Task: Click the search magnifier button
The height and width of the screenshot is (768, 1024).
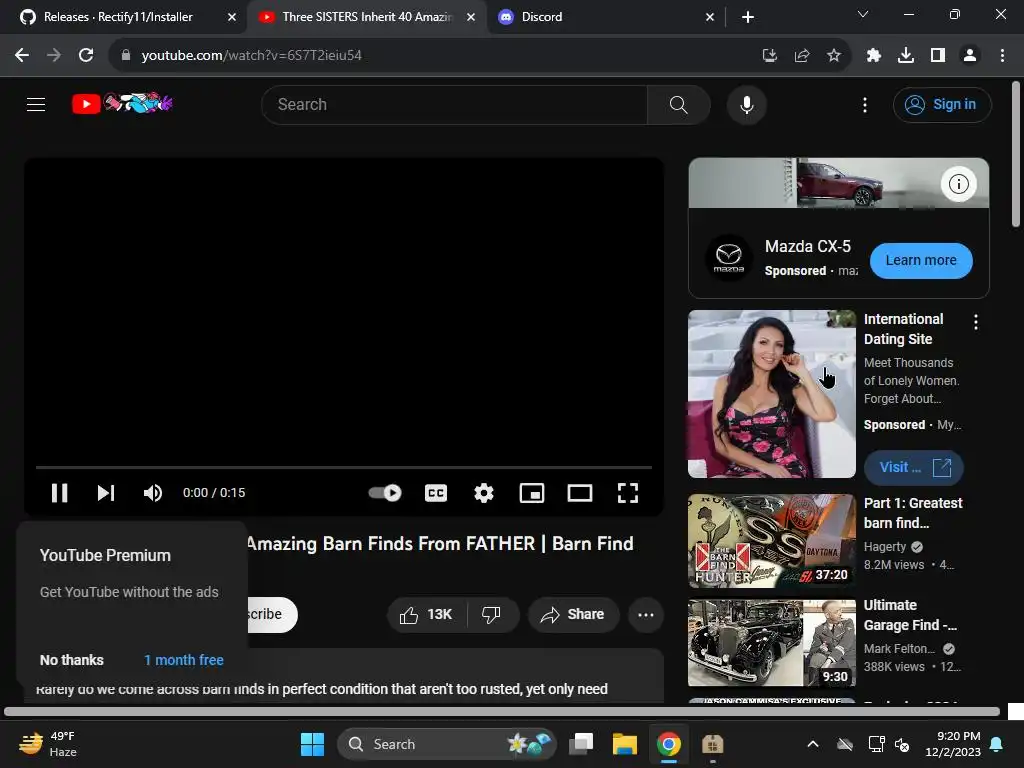Action: coord(679,104)
